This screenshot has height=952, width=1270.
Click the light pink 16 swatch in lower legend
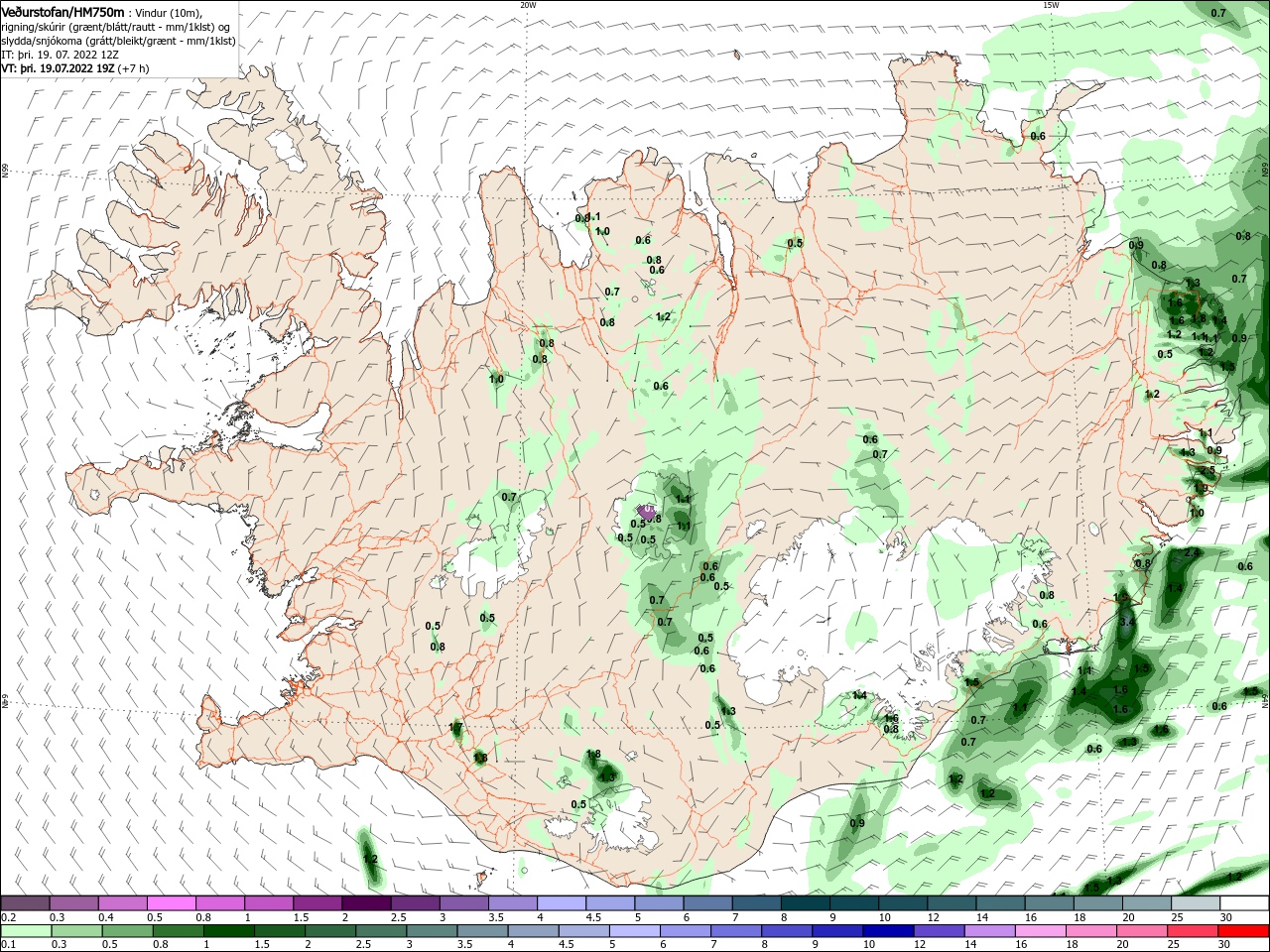click(x=1038, y=930)
